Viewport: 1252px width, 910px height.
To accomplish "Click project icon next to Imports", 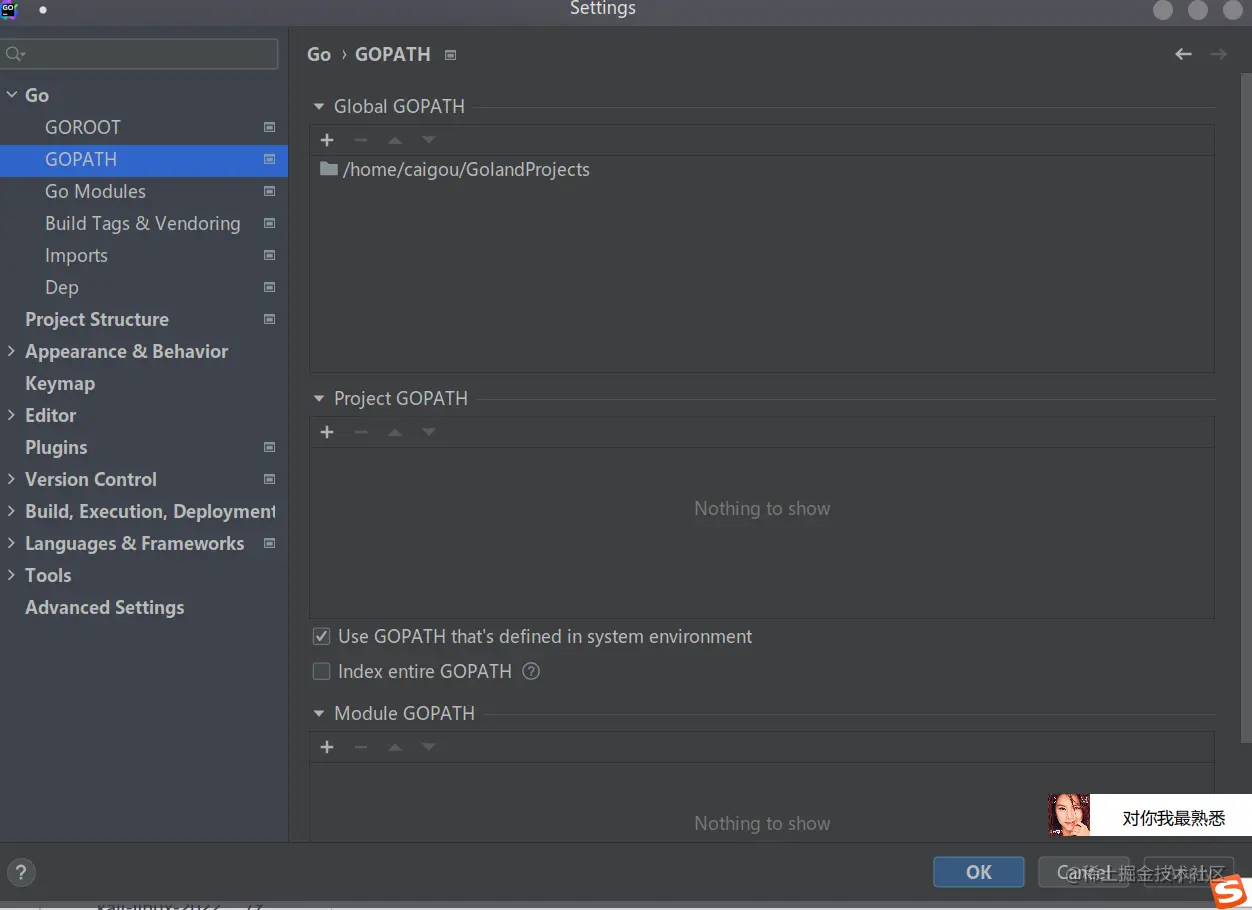I will click(x=269, y=255).
